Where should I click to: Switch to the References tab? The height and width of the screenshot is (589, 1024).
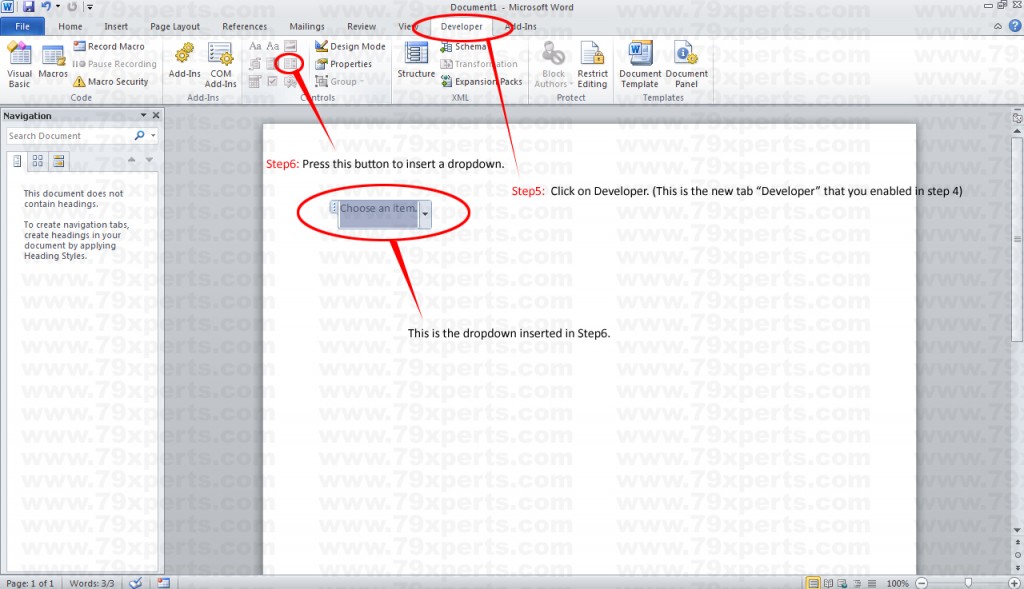pyautogui.click(x=244, y=27)
